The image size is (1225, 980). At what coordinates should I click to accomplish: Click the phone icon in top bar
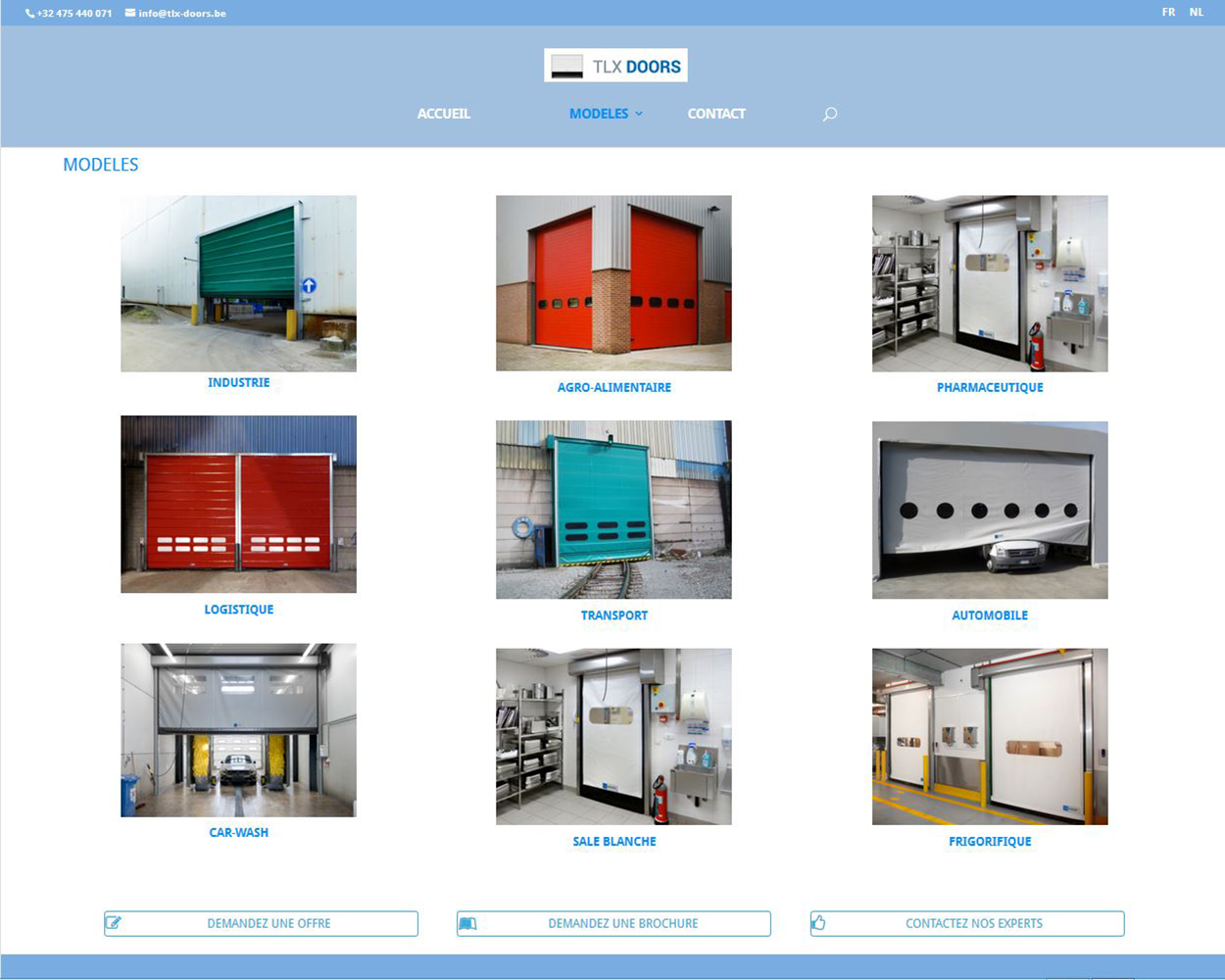[29, 14]
